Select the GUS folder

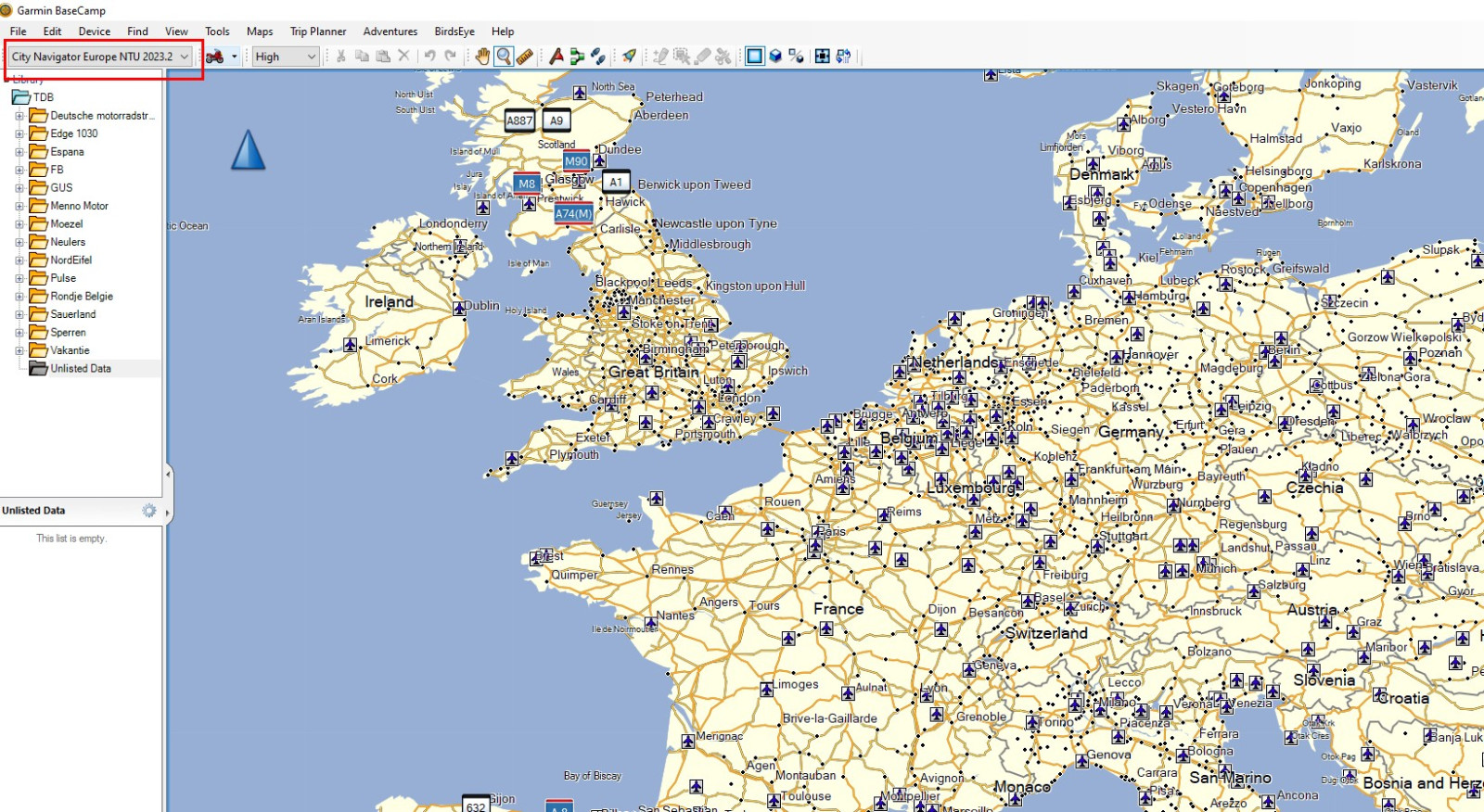coord(51,188)
